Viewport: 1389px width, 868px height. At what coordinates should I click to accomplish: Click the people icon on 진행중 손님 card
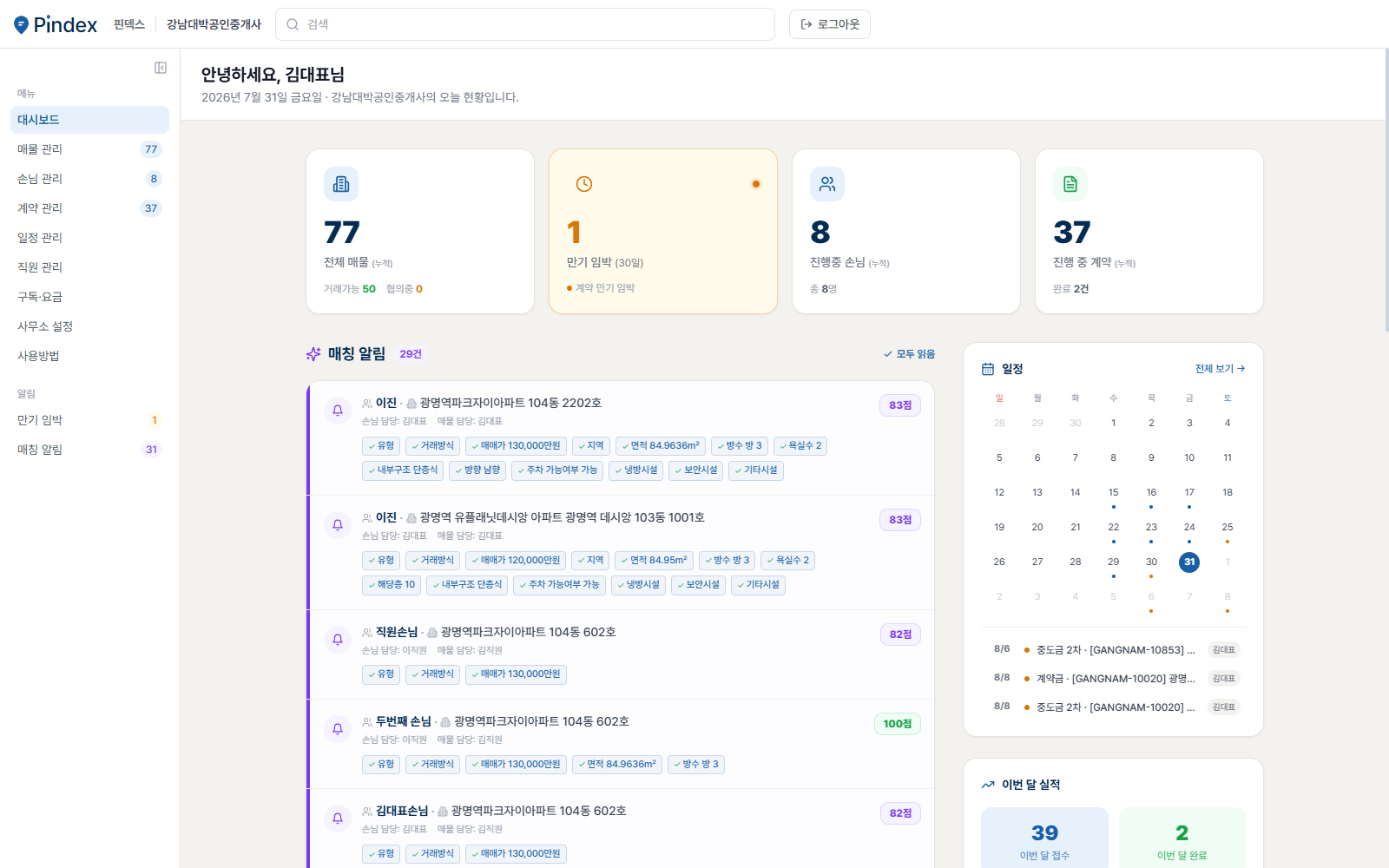(827, 184)
